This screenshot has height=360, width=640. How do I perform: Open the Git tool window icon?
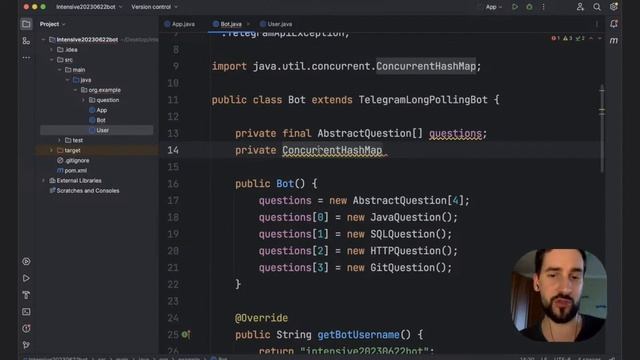point(26,345)
